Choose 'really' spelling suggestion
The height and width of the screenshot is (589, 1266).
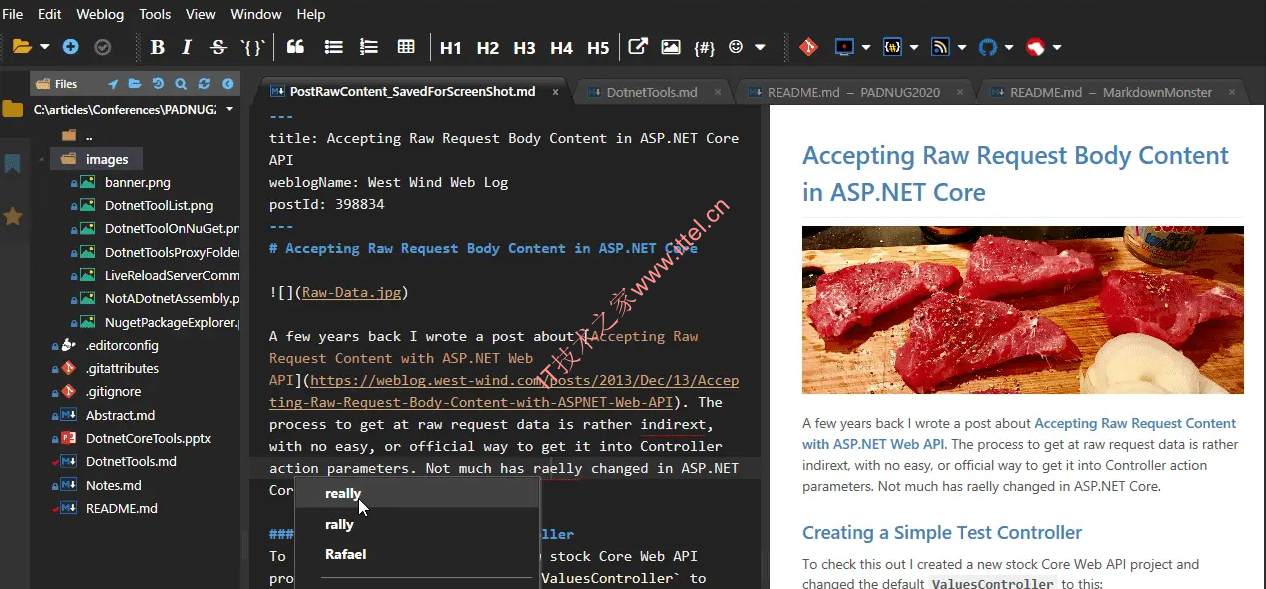[343, 494]
